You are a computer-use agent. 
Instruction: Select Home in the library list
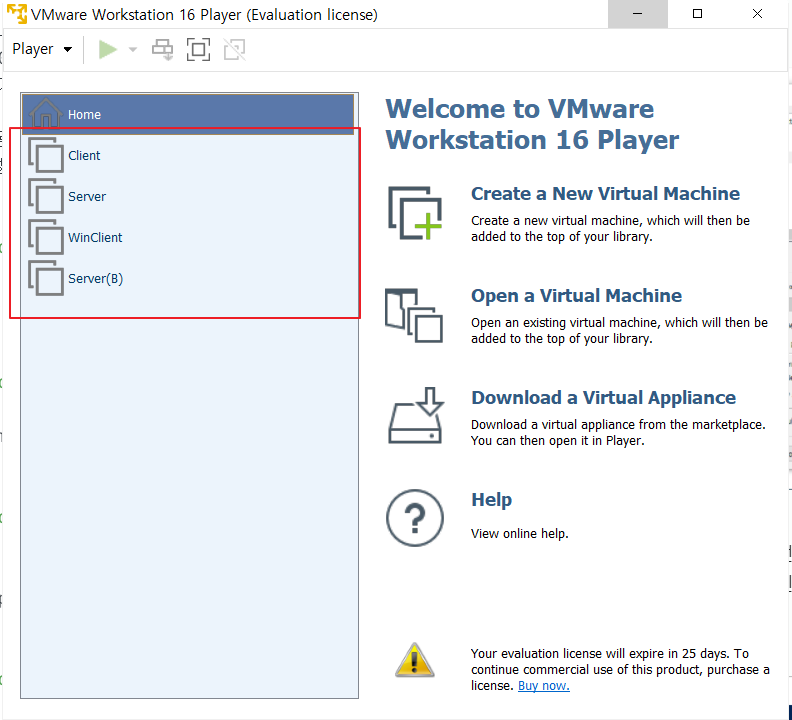point(188,114)
